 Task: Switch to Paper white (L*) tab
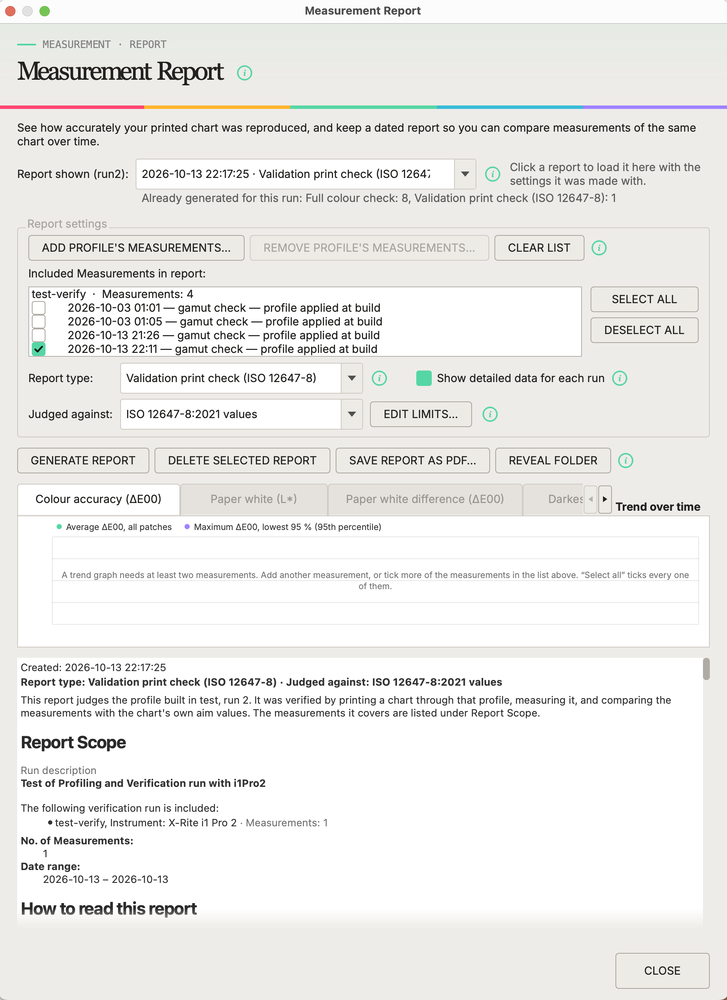point(254,499)
